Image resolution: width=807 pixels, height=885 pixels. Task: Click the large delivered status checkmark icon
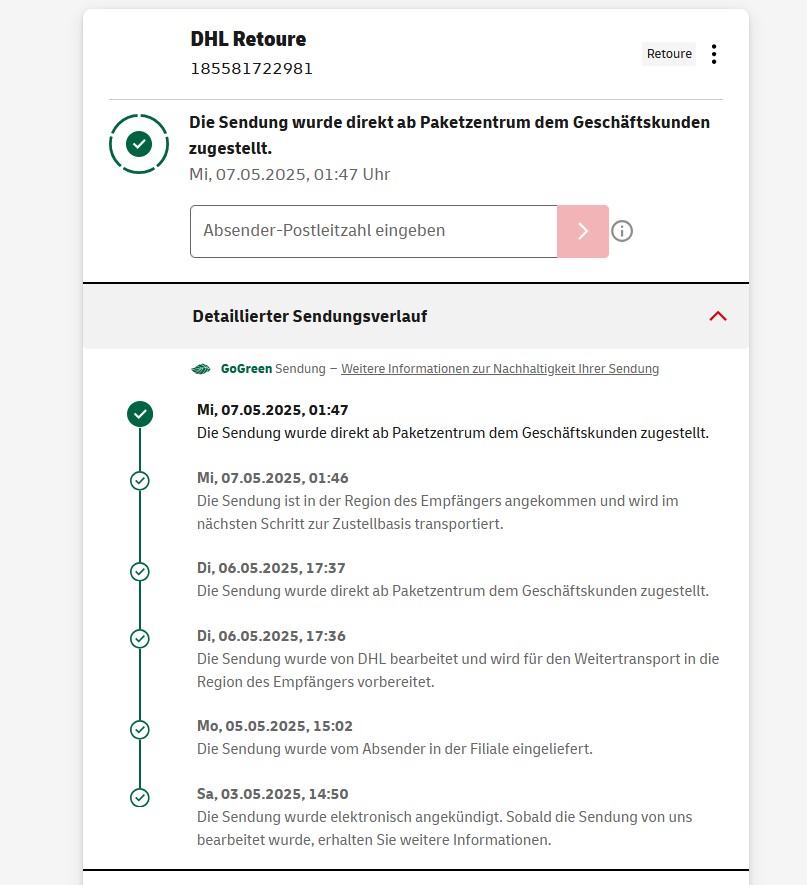[139, 144]
